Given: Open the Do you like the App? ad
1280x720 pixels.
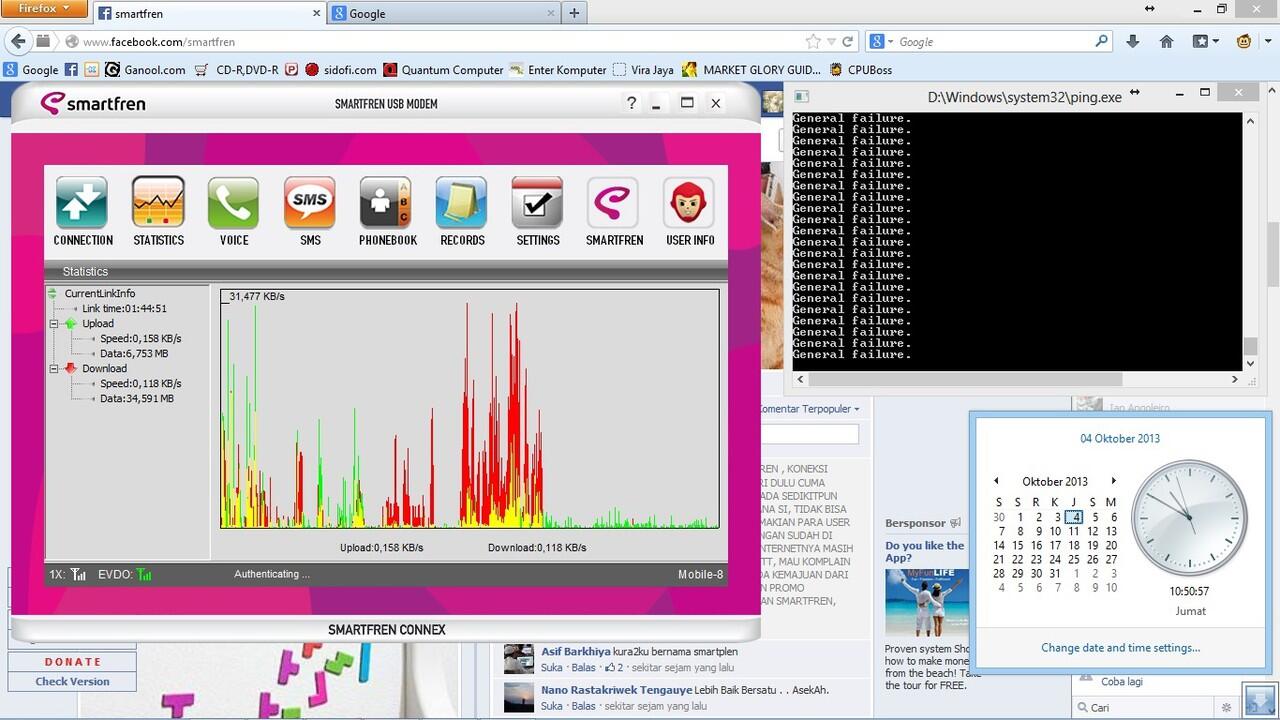Looking at the screenshot, I should coord(924,551).
